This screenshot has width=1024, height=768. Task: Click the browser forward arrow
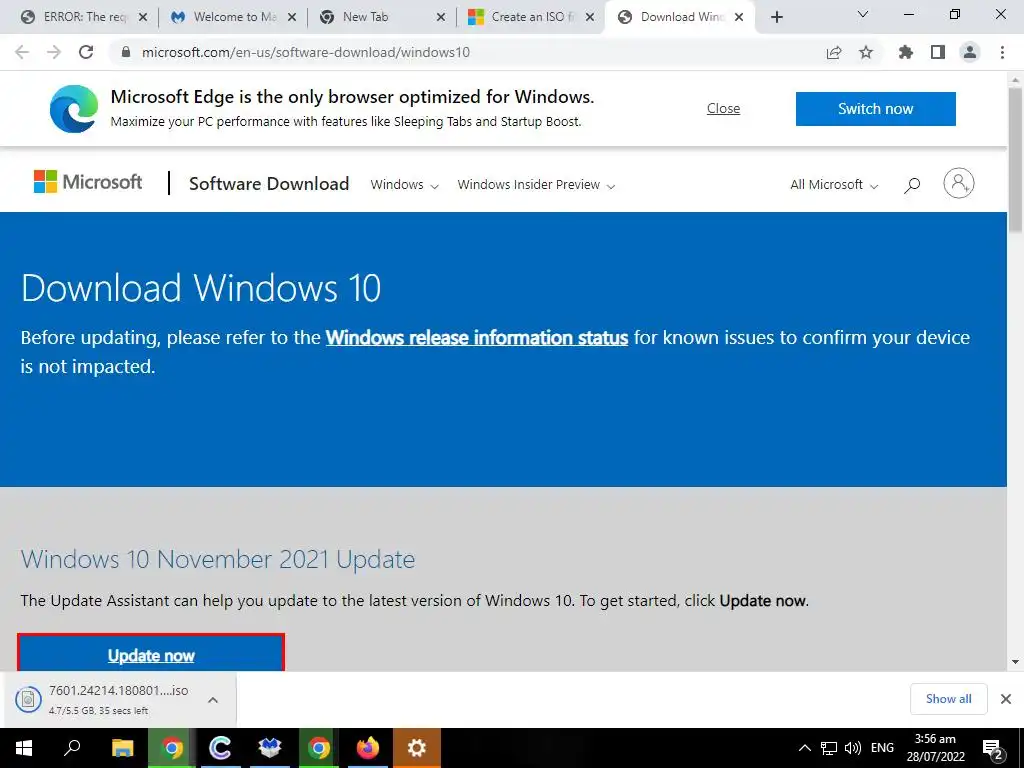click(54, 52)
